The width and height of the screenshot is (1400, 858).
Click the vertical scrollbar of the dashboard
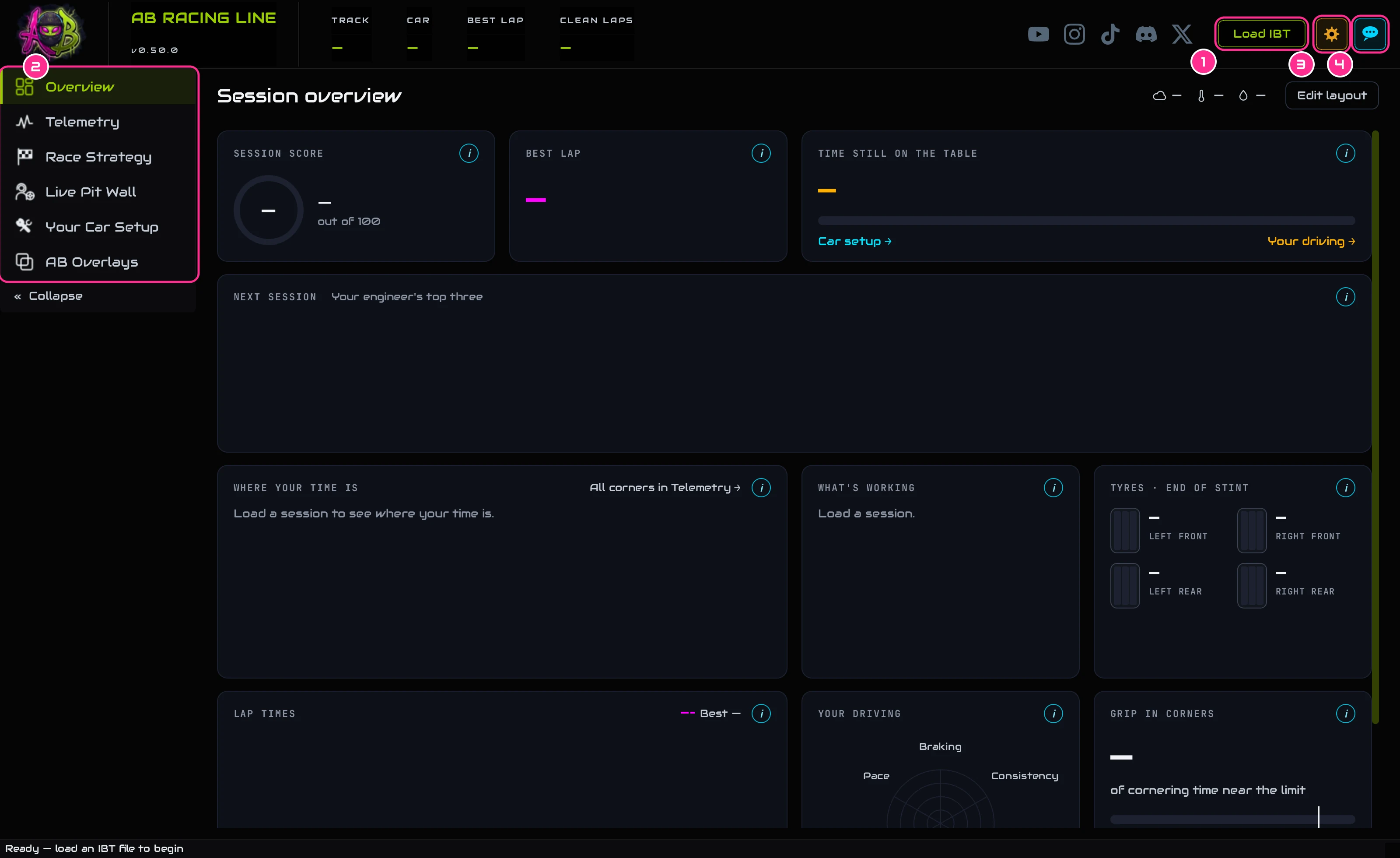click(1375, 426)
